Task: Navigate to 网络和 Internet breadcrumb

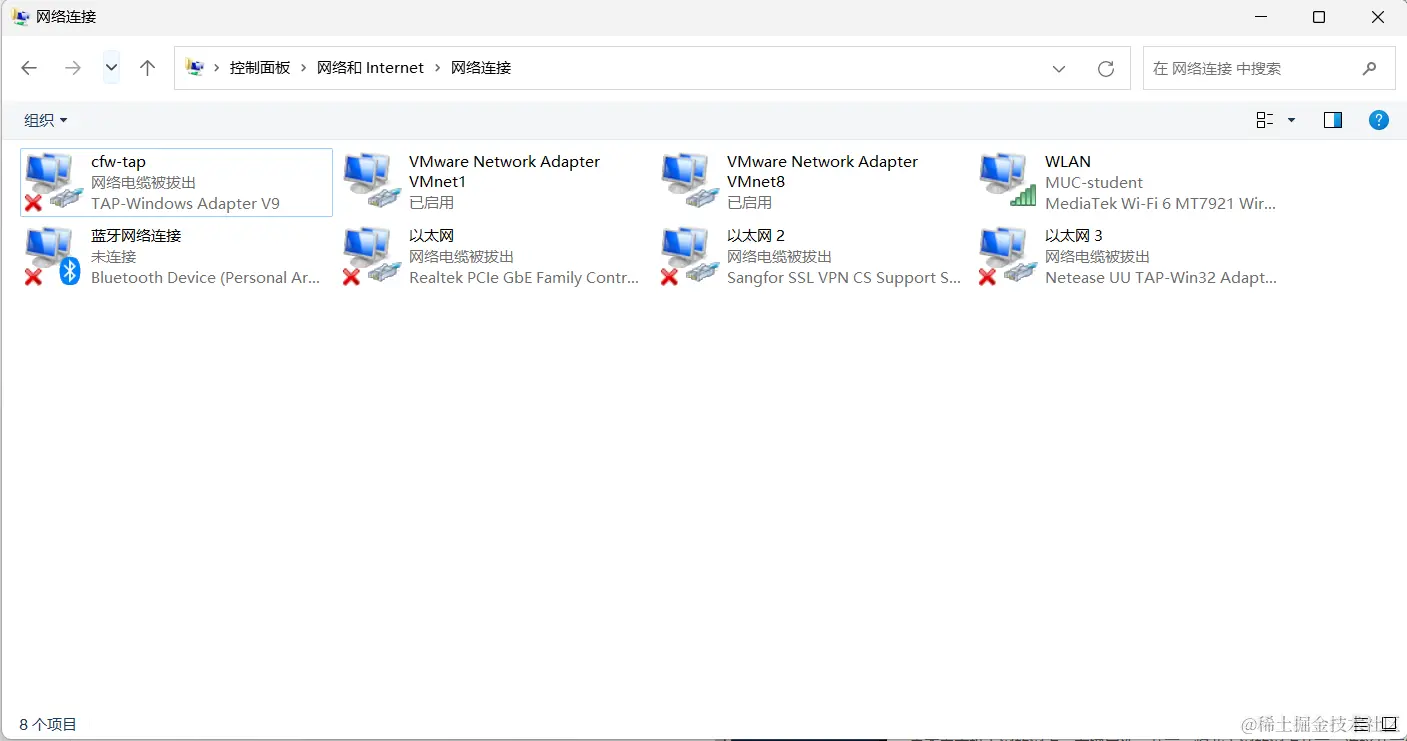Action: (371, 68)
